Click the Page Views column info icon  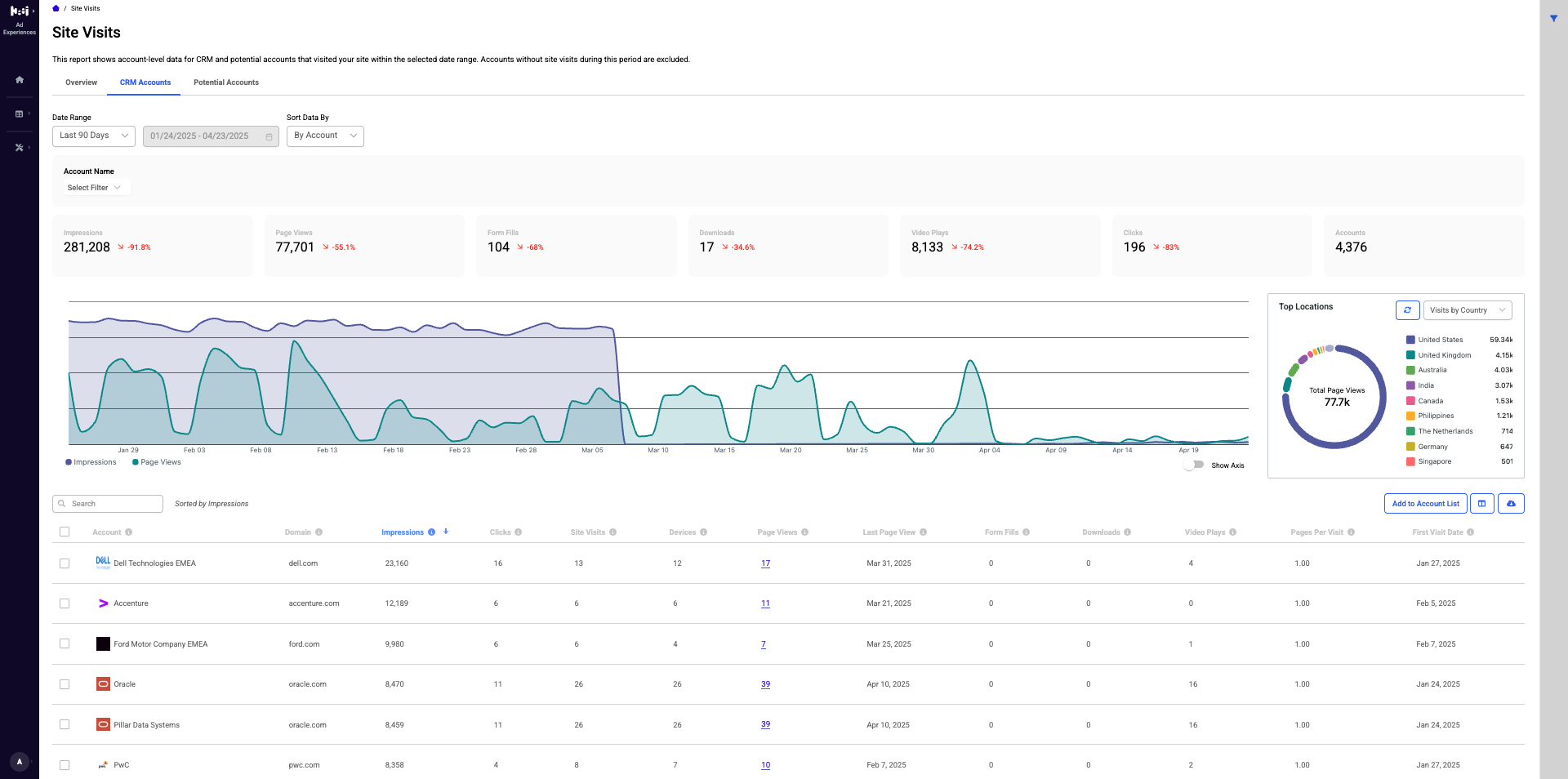click(804, 532)
